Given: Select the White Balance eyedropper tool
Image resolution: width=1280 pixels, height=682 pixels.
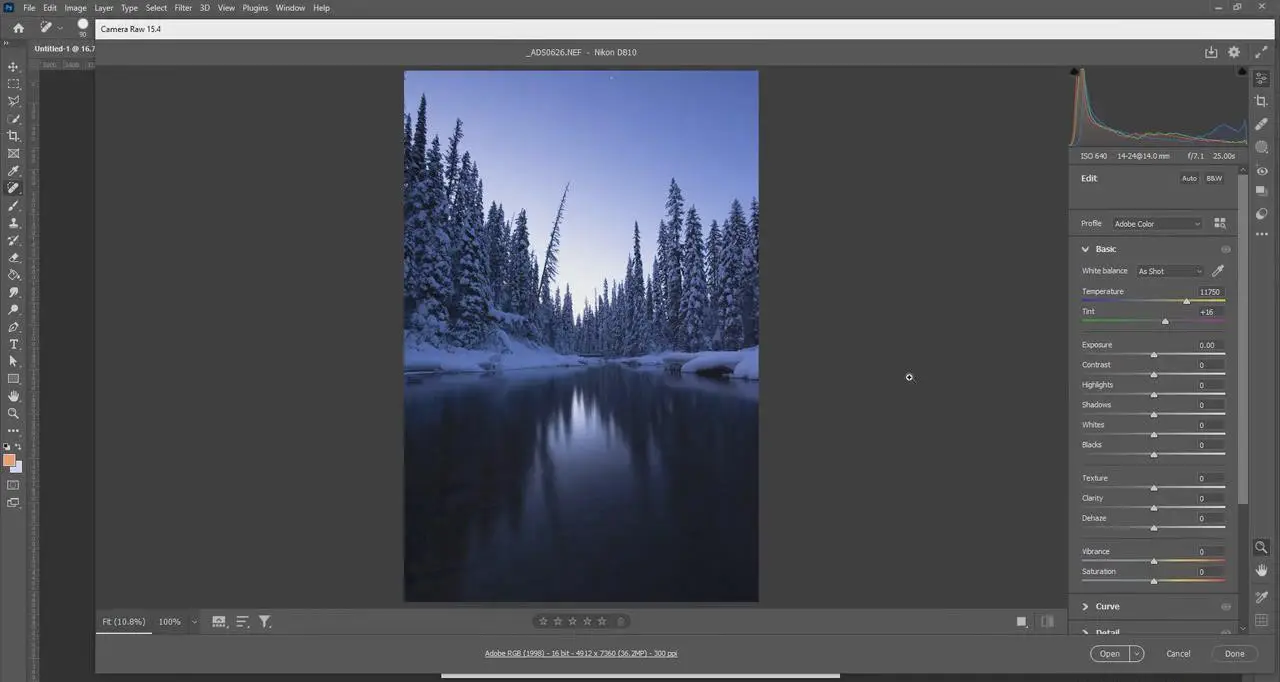Looking at the screenshot, I should click(x=1218, y=271).
